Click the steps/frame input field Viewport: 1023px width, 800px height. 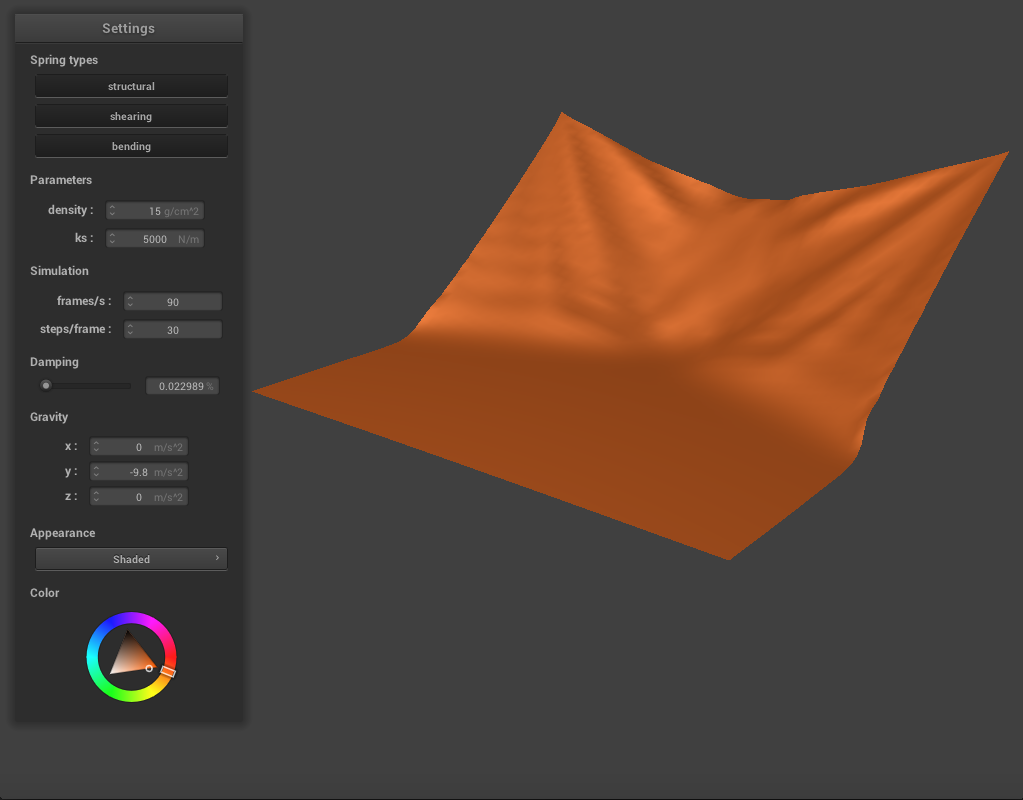tap(178, 330)
